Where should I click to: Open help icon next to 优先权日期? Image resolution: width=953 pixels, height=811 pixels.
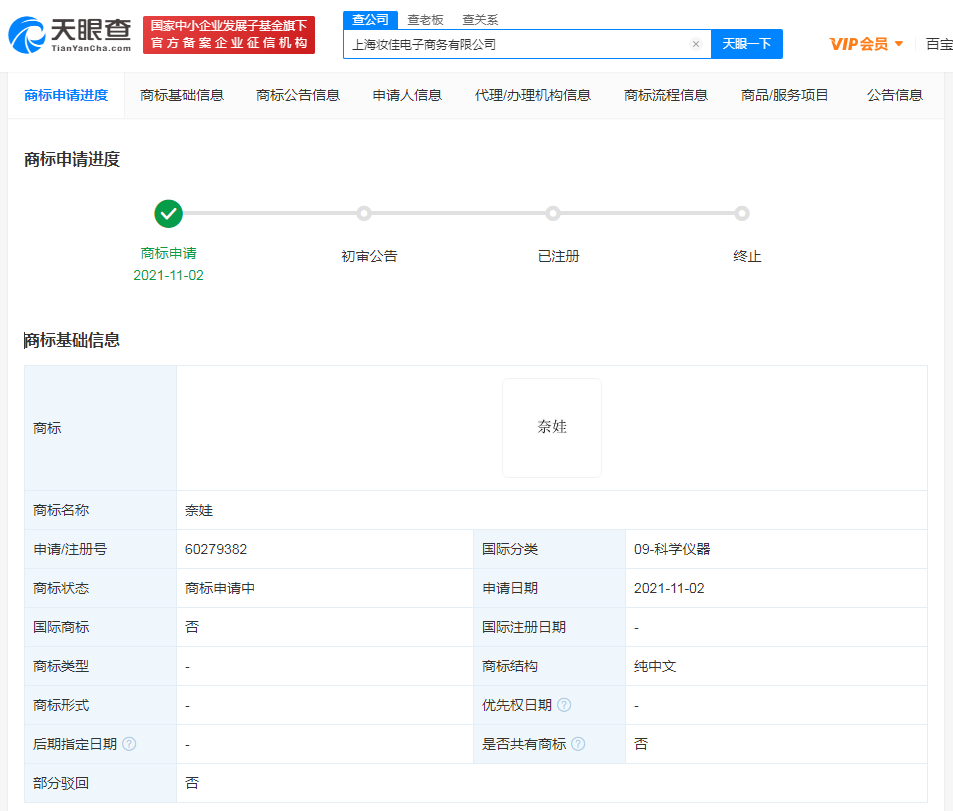[x=564, y=705]
